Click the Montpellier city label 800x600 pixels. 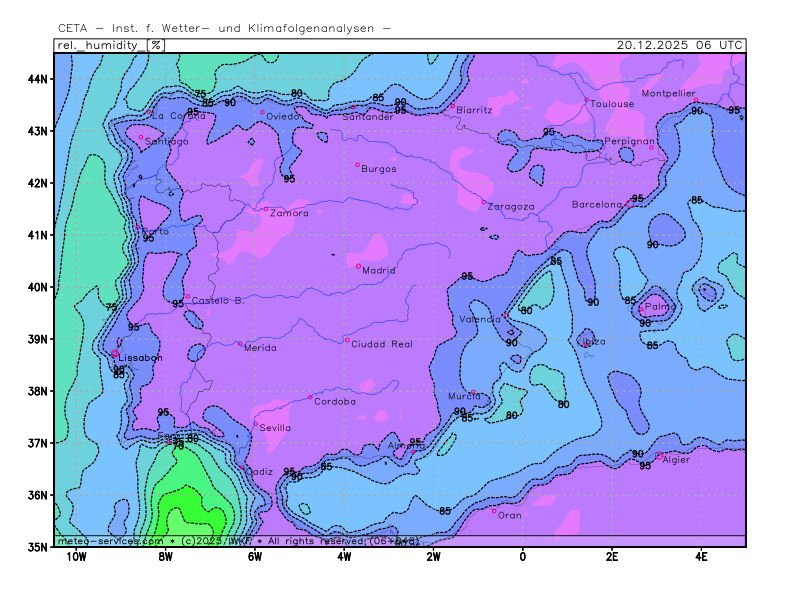[x=668, y=93]
